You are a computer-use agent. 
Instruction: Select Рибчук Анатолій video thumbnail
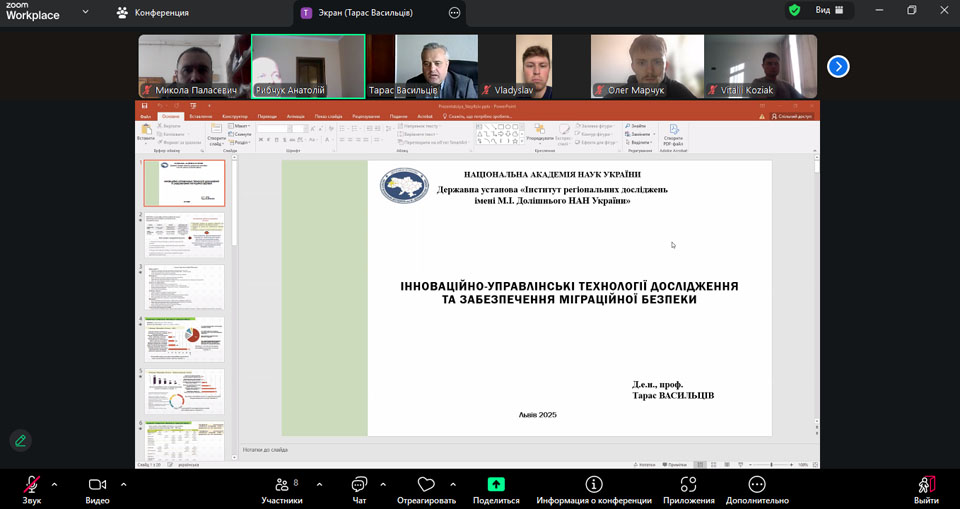coord(308,66)
